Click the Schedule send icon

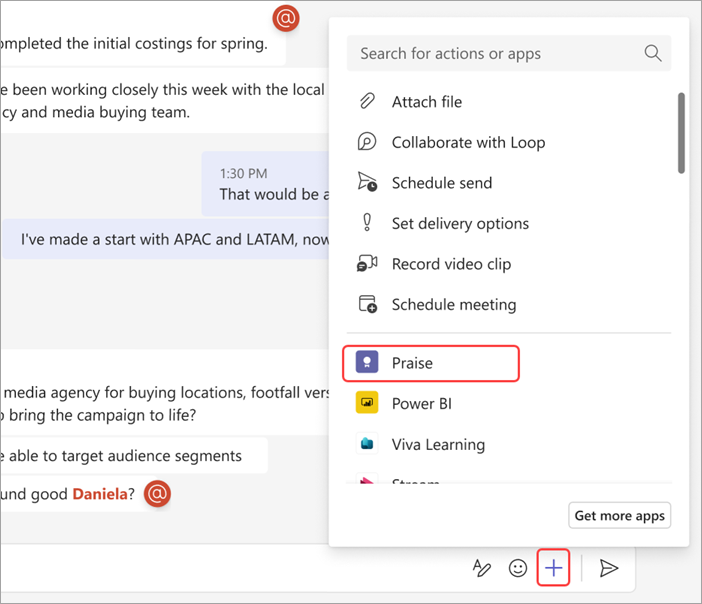pyautogui.click(x=367, y=183)
